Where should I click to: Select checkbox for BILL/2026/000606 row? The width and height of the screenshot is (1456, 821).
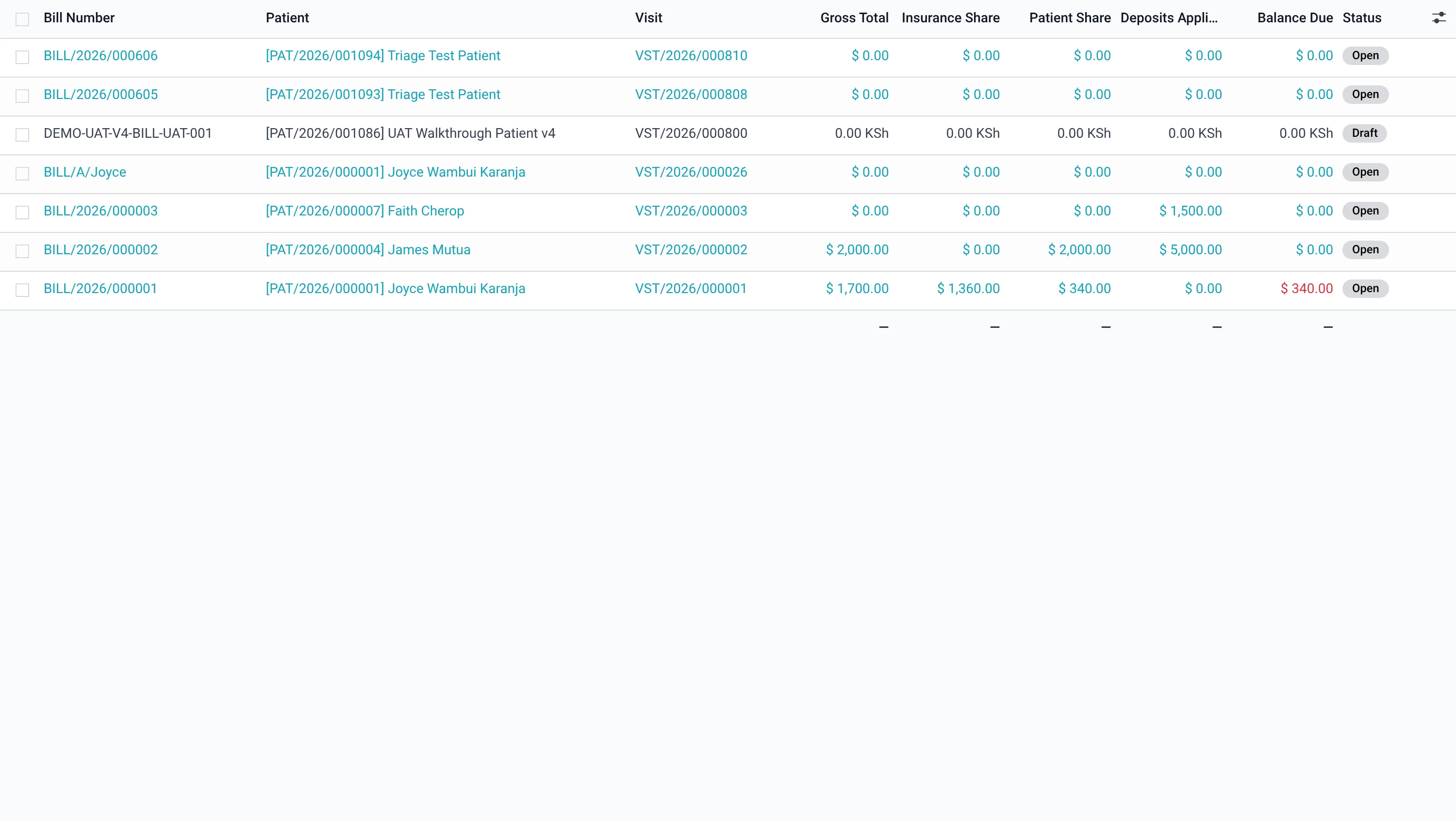pyautogui.click(x=22, y=57)
